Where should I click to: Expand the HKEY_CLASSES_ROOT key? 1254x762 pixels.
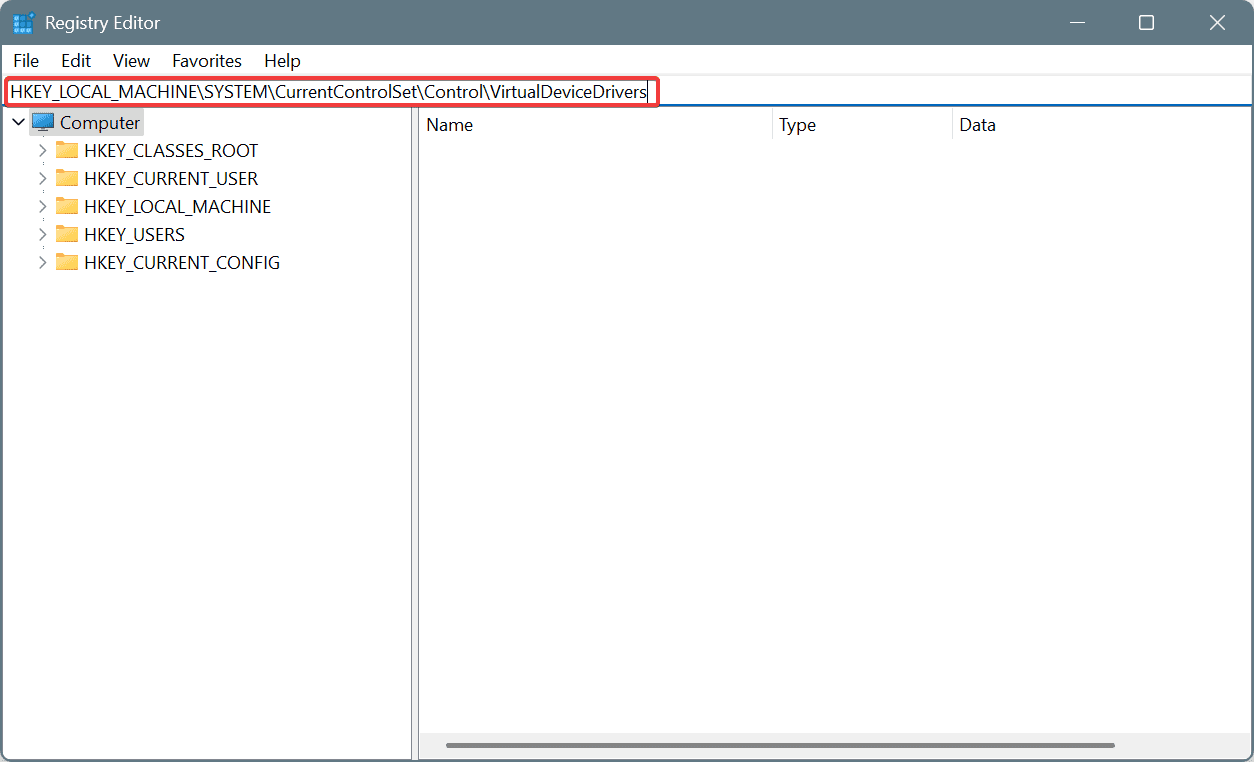42,151
